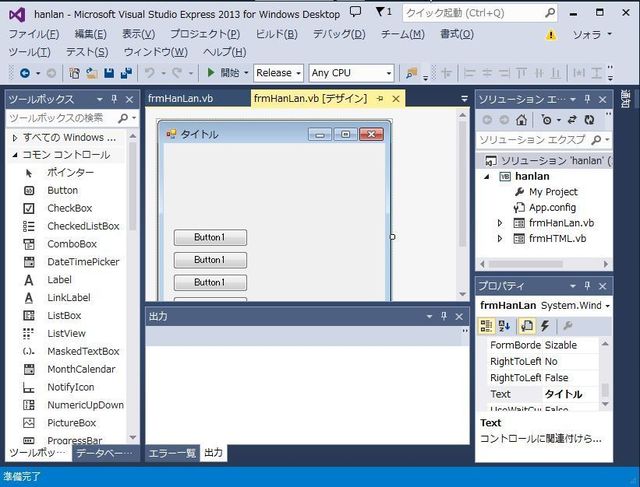Open the ソォラ account menu
This screenshot has height=487, width=640.
pyautogui.click(x=592, y=34)
